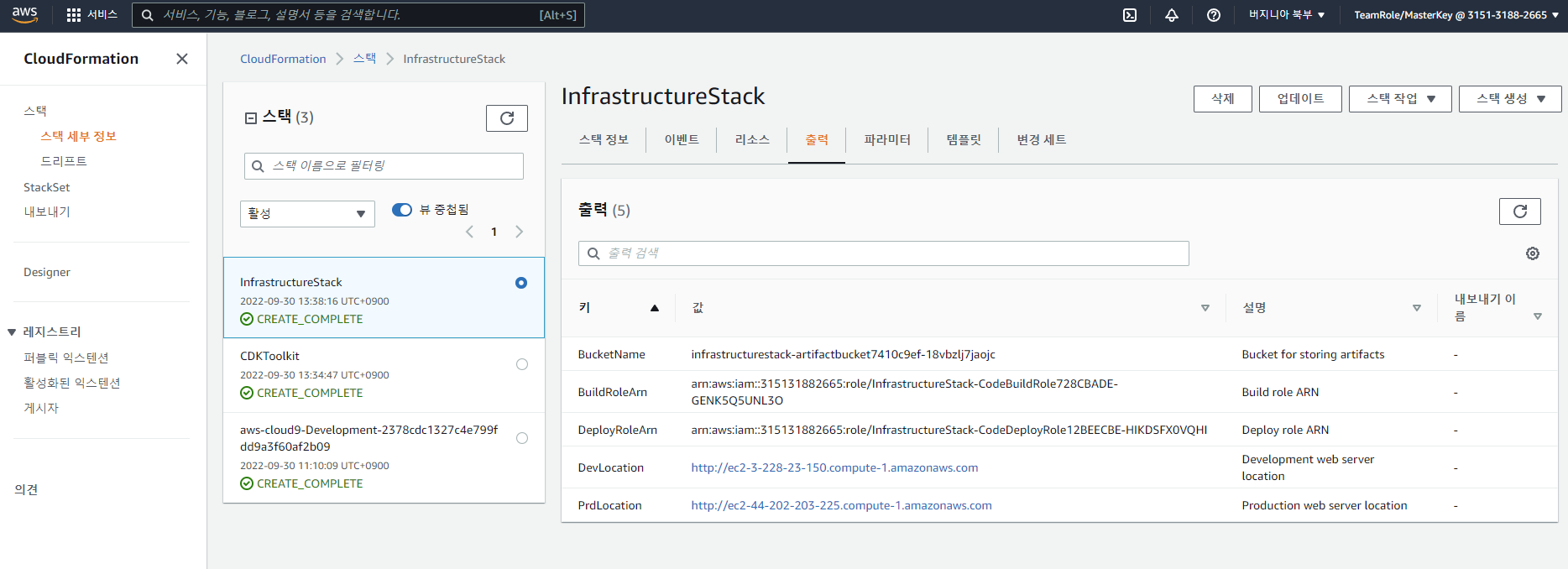Open the AWS home logo
Screen dimensions: 1568x569
pyautogui.click(x=24, y=15)
